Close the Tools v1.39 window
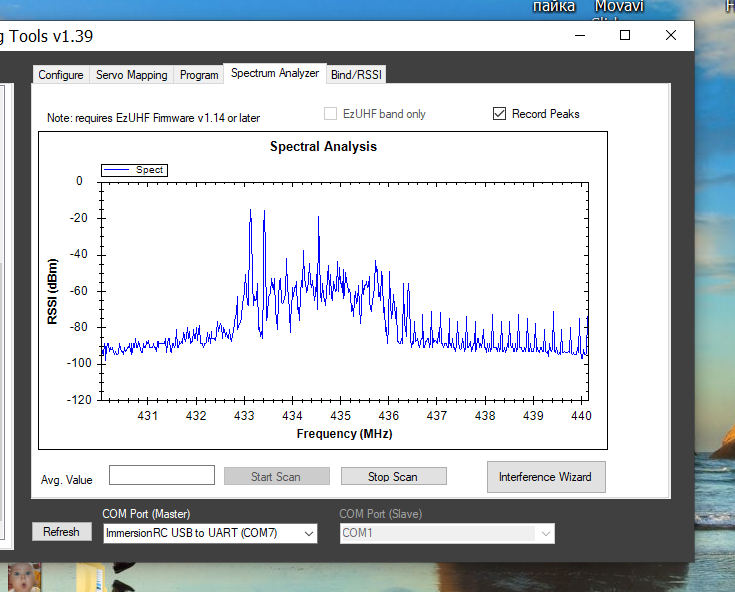Viewport: 735px width, 592px height. [671, 35]
